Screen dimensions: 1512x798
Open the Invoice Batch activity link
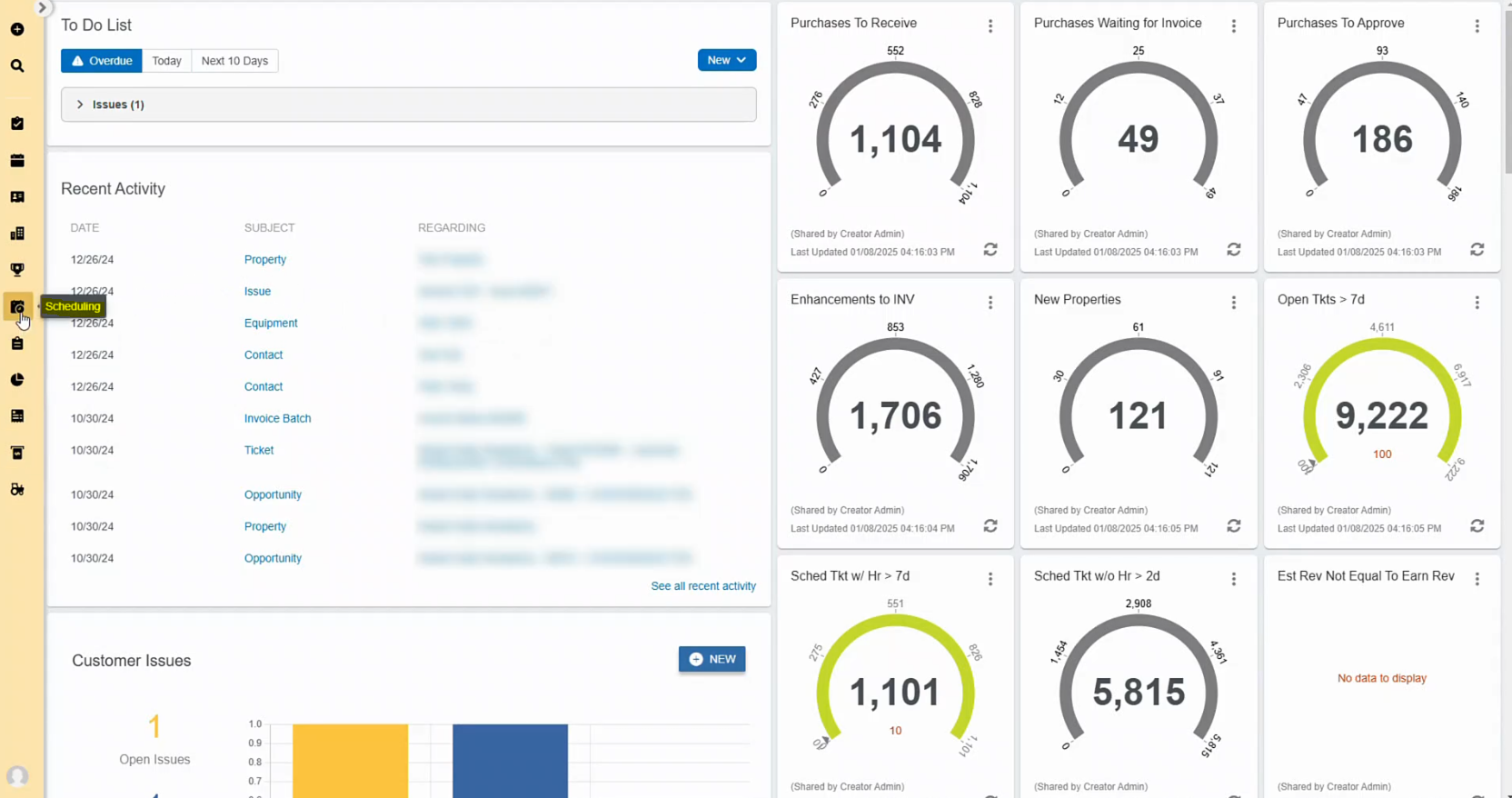tap(277, 418)
